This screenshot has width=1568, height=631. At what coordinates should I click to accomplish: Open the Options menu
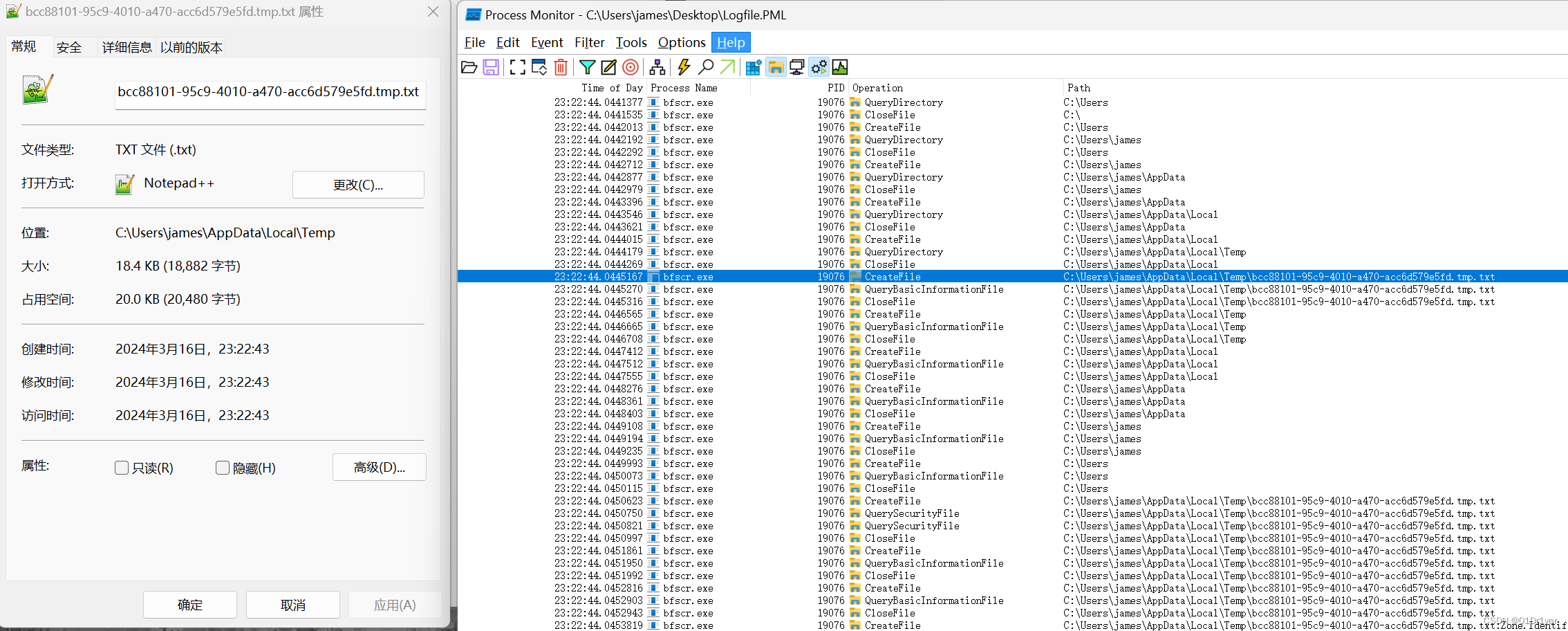pos(682,42)
